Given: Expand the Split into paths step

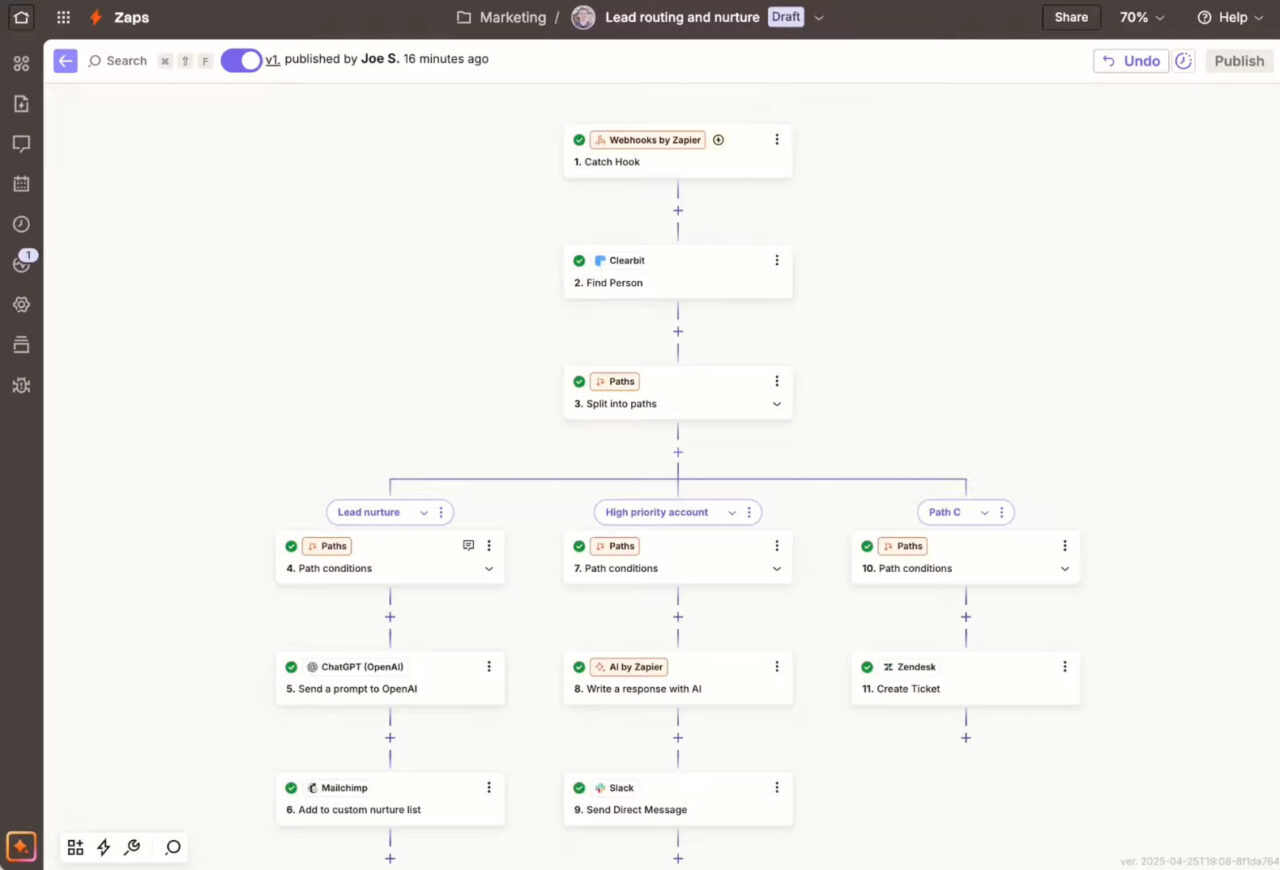Looking at the screenshot, I should pos(777,403).
